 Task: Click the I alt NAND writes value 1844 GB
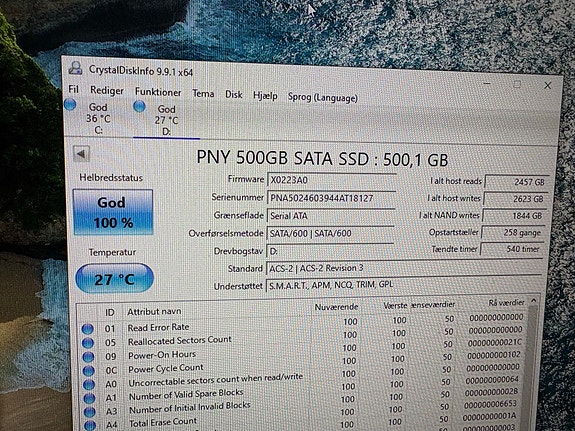click(513, 216)
